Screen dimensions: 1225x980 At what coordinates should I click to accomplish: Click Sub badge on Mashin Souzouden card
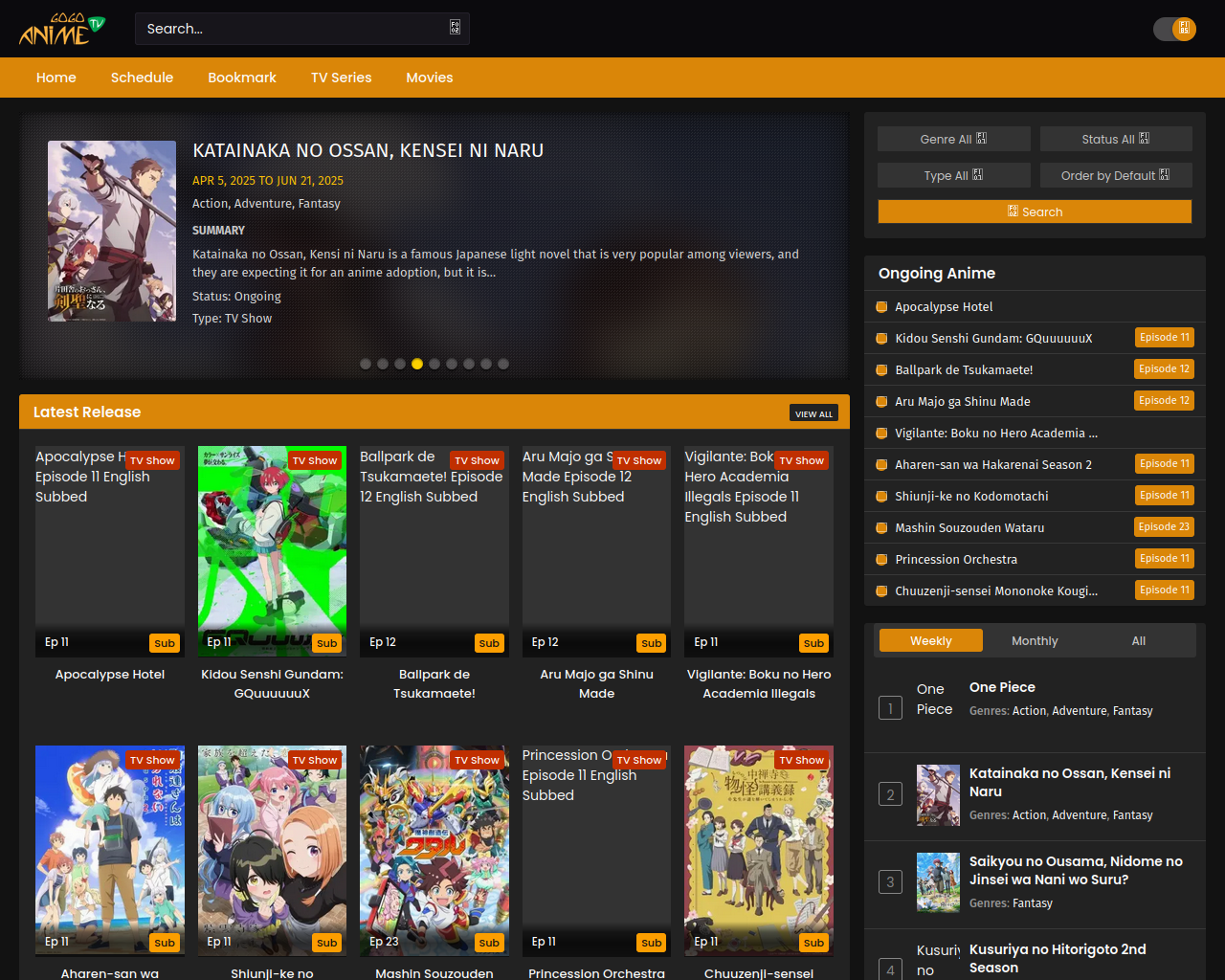click(489, 943)
